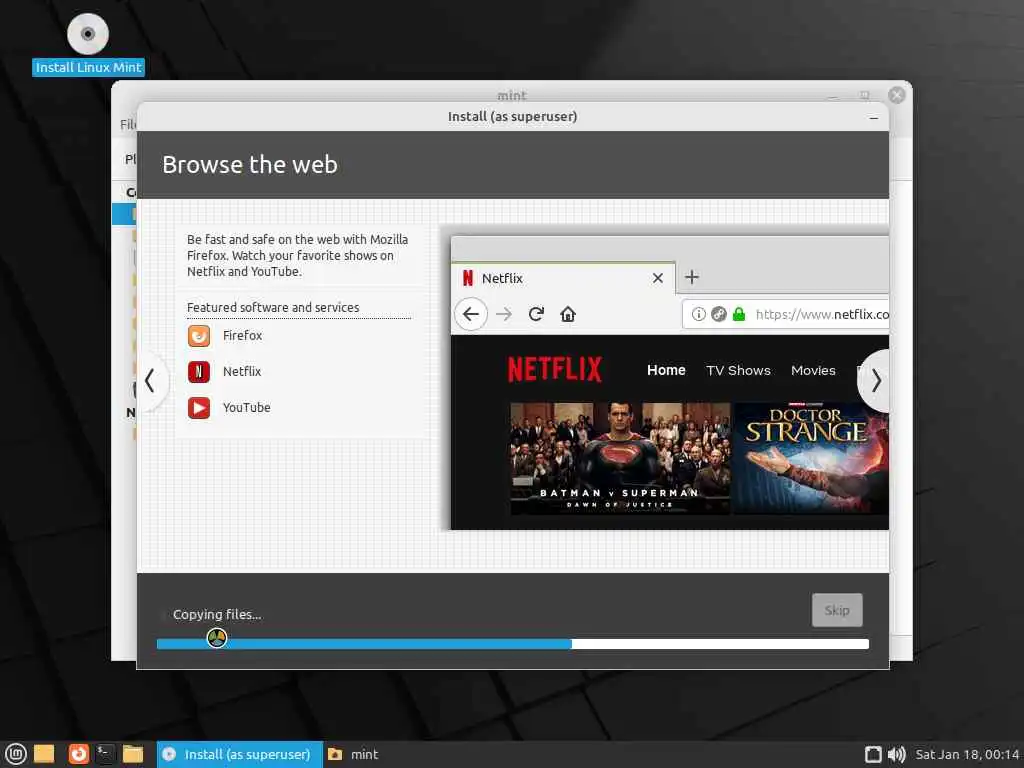Click the Netflix label in featured list
The width and height of the screenshot is (1024, 768).
(242, 372)
